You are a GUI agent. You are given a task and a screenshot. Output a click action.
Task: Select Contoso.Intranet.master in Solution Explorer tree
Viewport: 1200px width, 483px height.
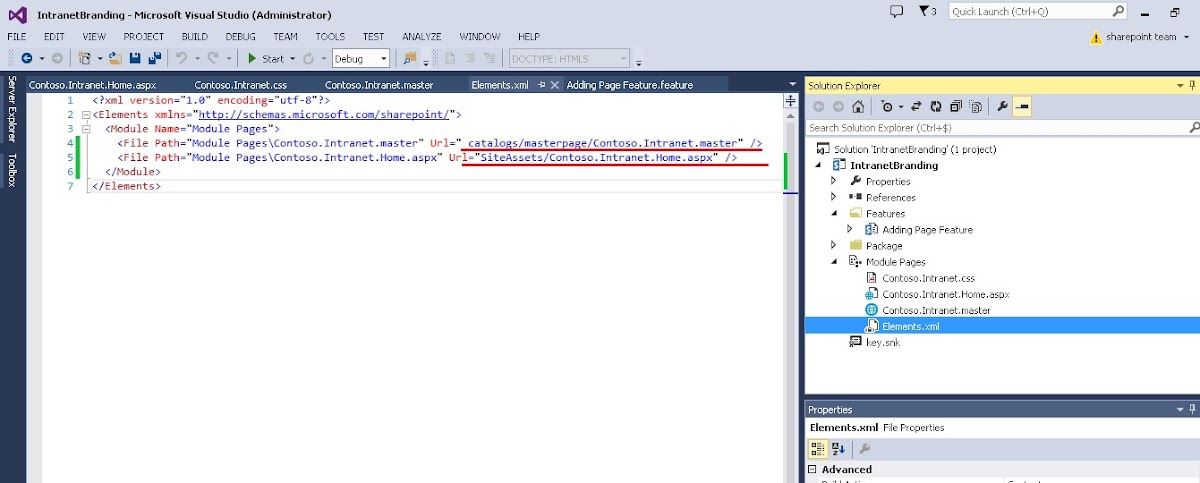(x=927, y=310)
